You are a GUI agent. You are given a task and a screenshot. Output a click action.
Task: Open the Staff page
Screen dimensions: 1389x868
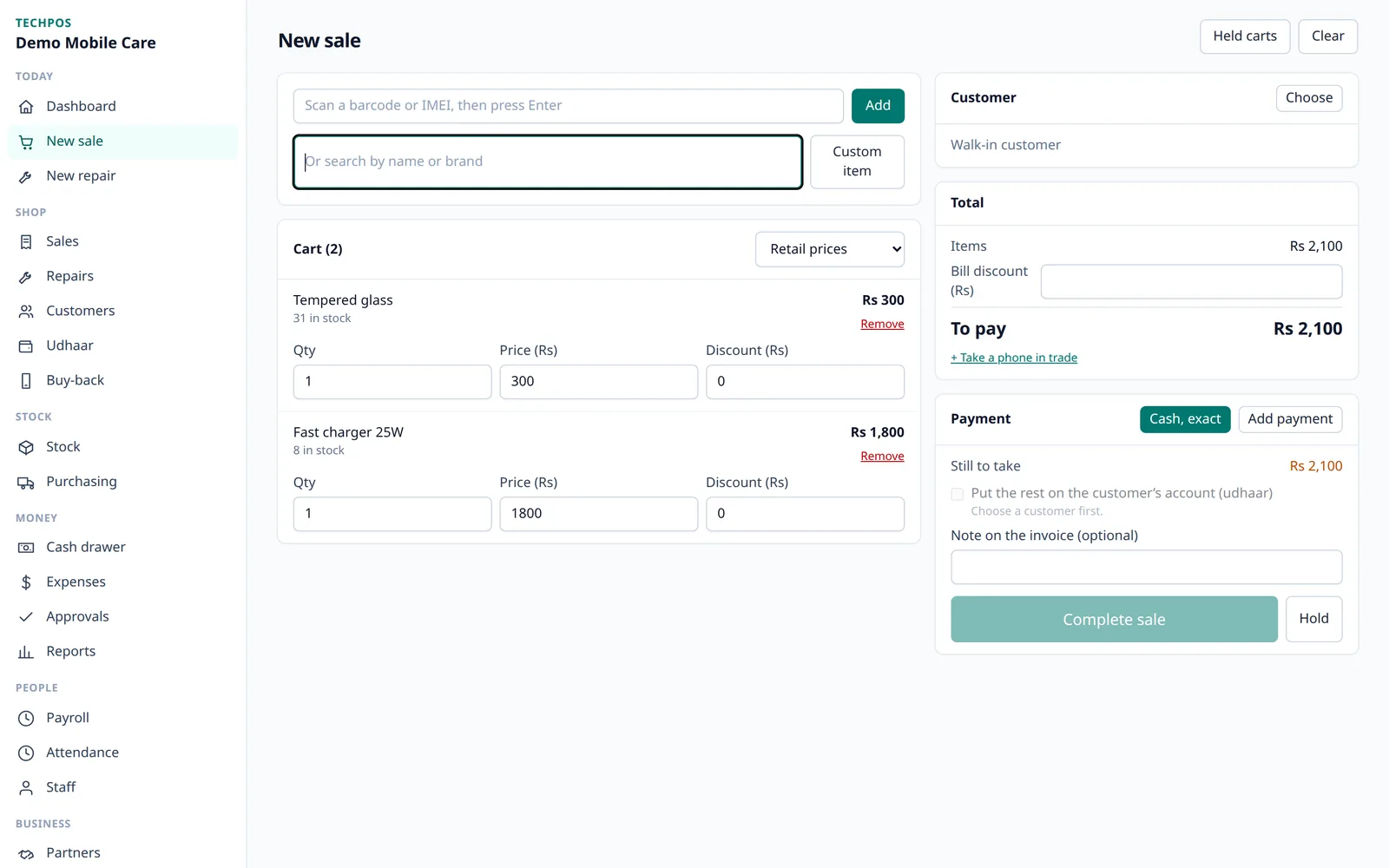pyautogui.click(x=122, y=787)
